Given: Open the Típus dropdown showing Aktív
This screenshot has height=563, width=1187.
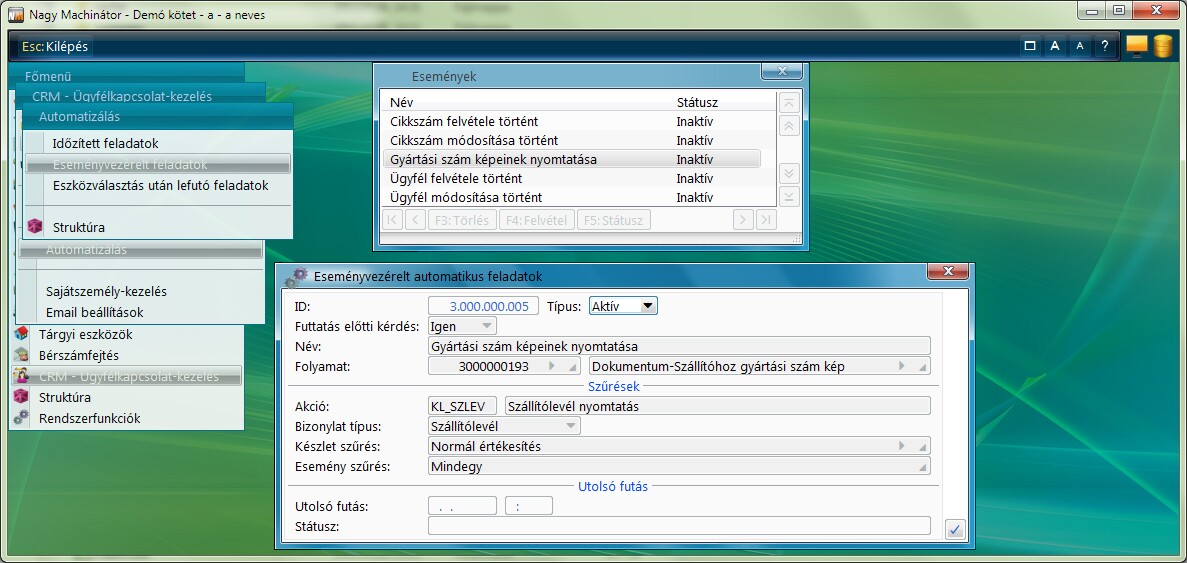Looking at the screenshot, I should pyautogui.click(x=647, y=306).
